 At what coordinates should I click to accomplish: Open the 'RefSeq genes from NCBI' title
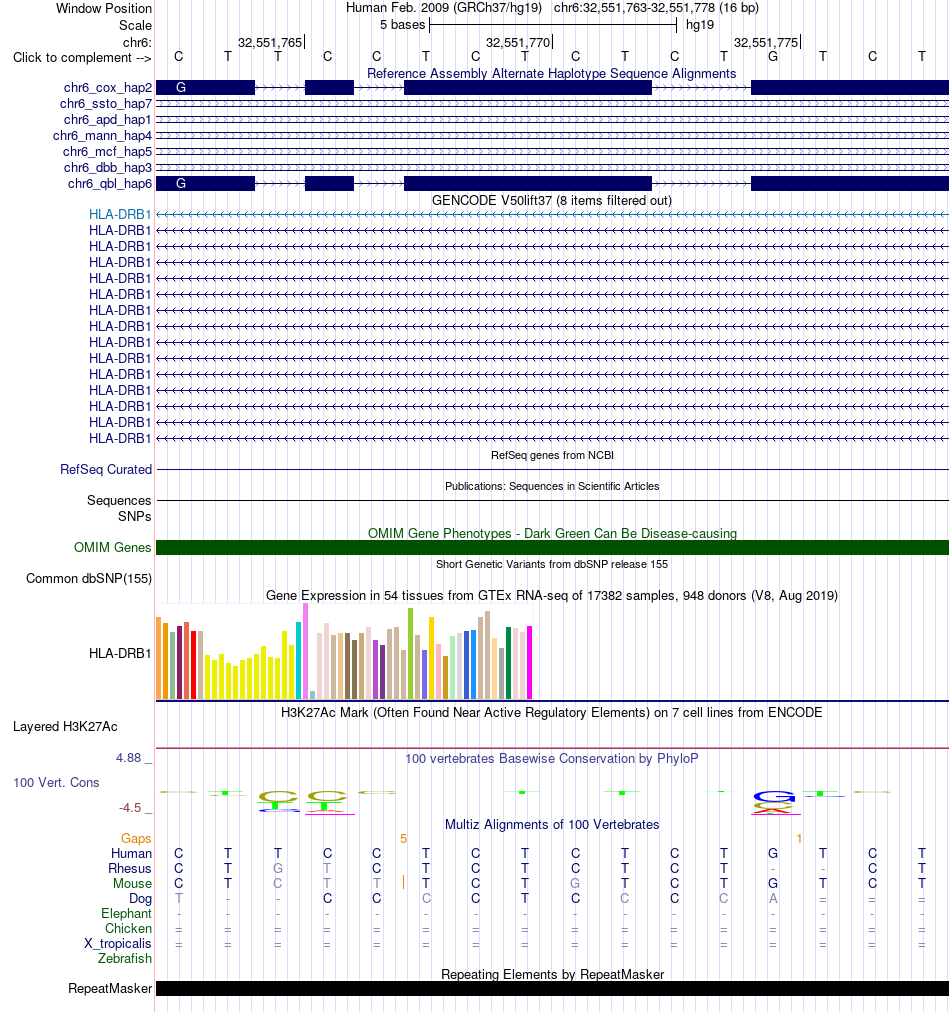click(x=552, y=456)
